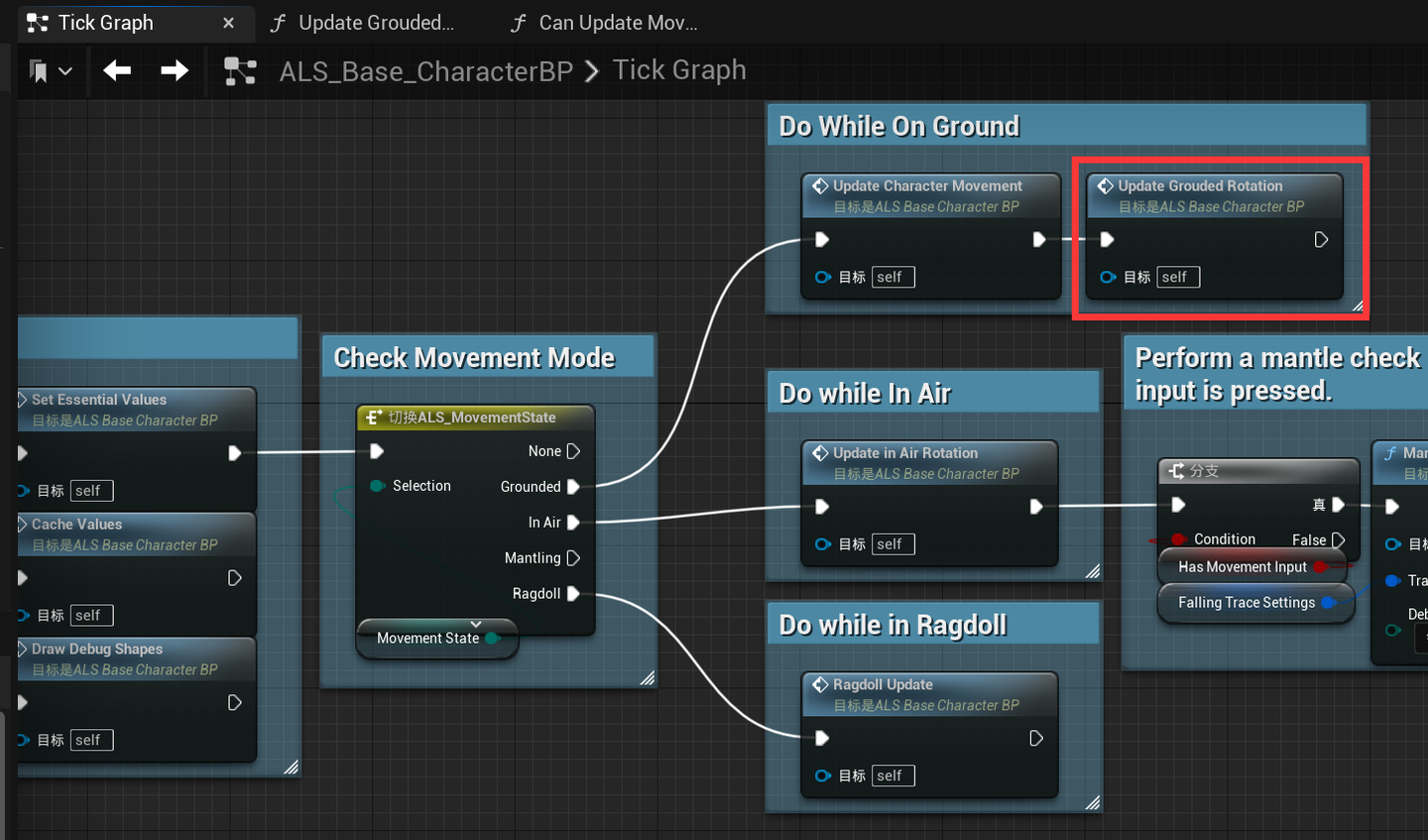The image size is (1428, 840).
Task: Select the Update in Air Rotation node title
Action: click(905, 452)
